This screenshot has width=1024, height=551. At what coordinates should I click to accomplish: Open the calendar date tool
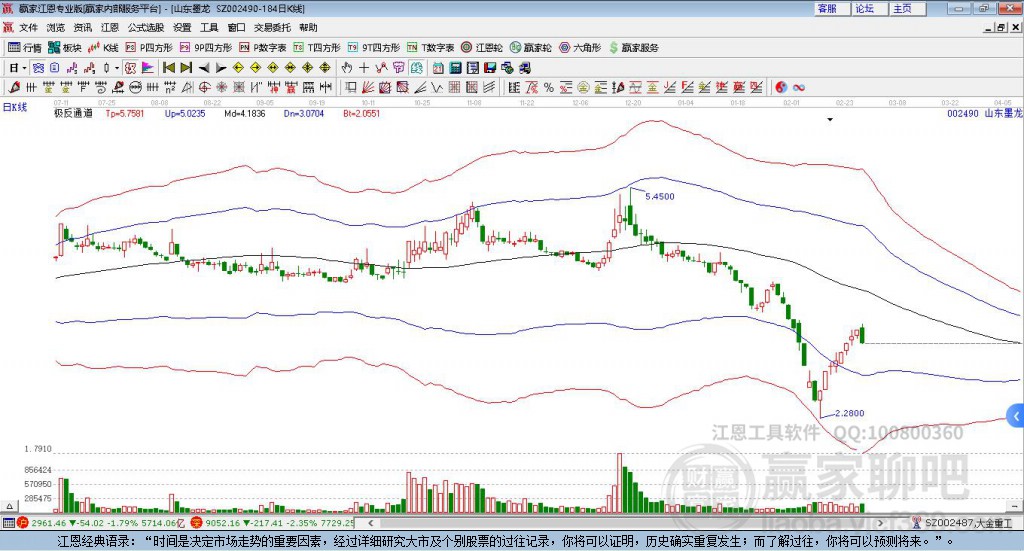pos(438,68)
